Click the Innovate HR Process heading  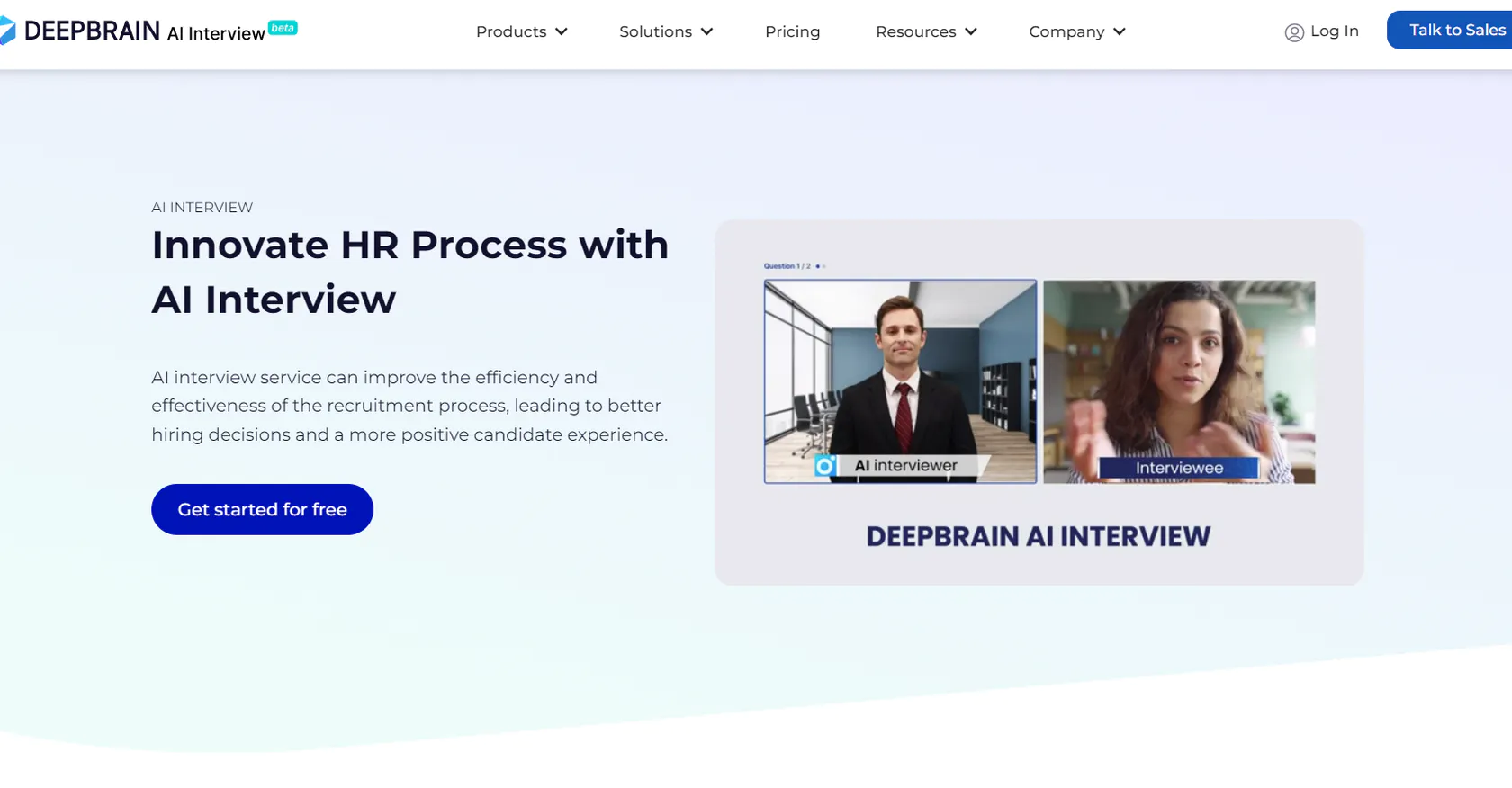click(x=410, y=272)
